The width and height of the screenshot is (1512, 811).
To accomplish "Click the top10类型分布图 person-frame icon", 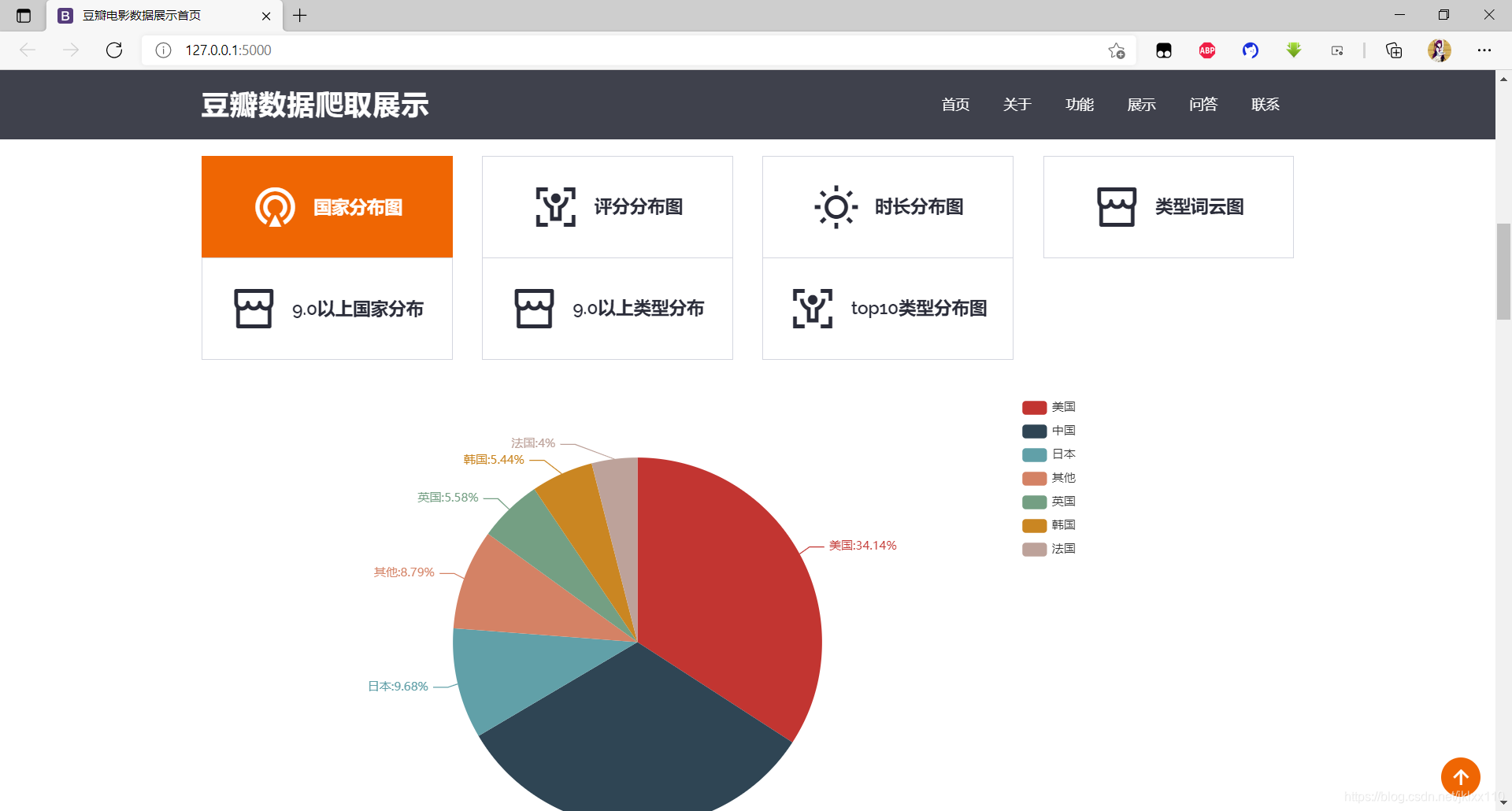I will click(x=813, y=309).
